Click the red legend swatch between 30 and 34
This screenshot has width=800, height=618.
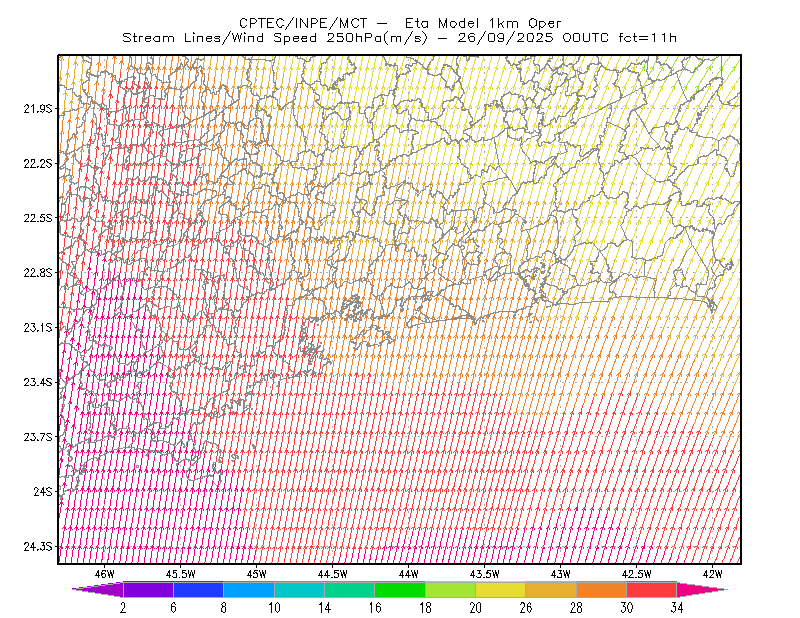(652, 589)
